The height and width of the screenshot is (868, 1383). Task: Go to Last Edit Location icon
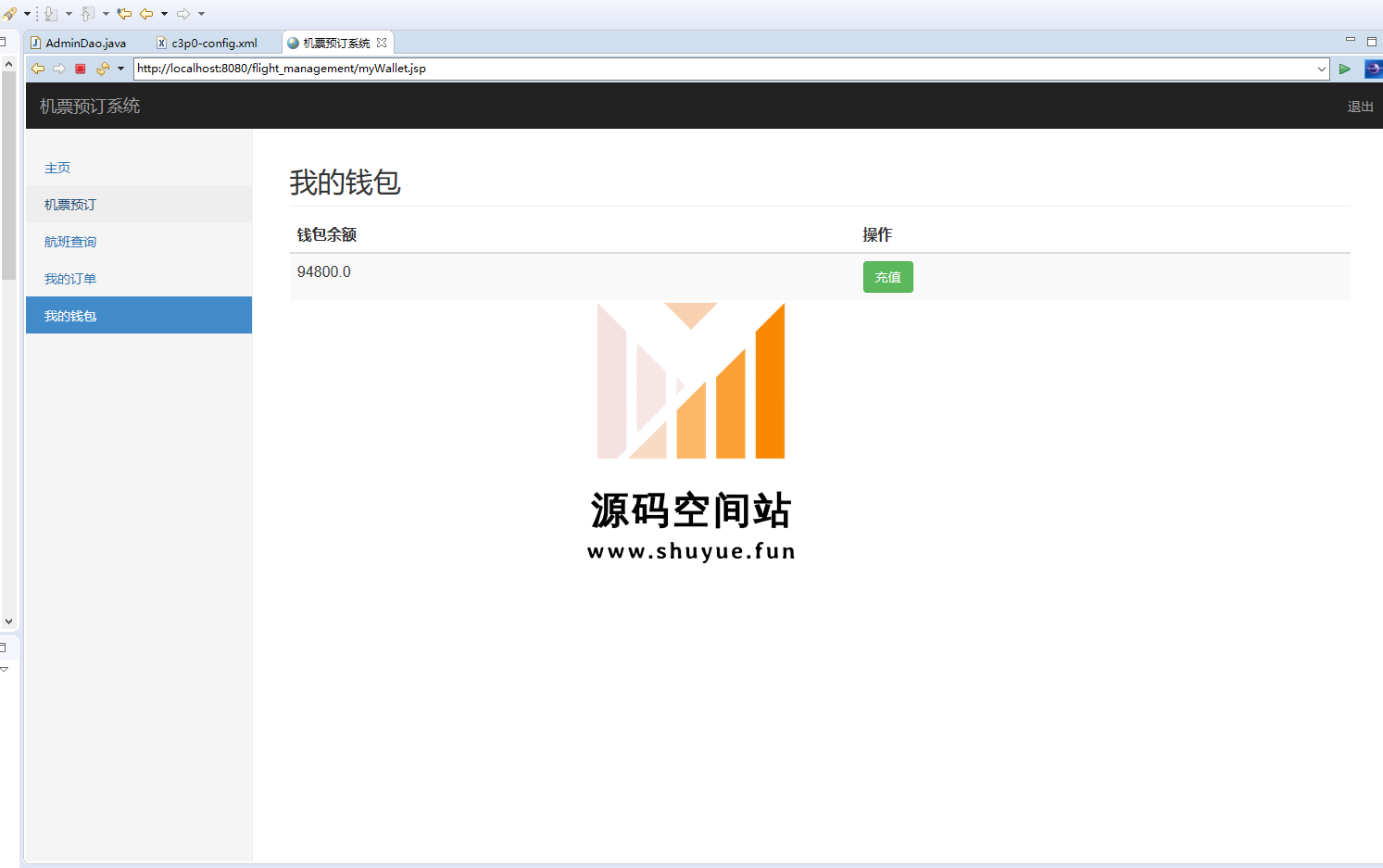pos(124,14)
